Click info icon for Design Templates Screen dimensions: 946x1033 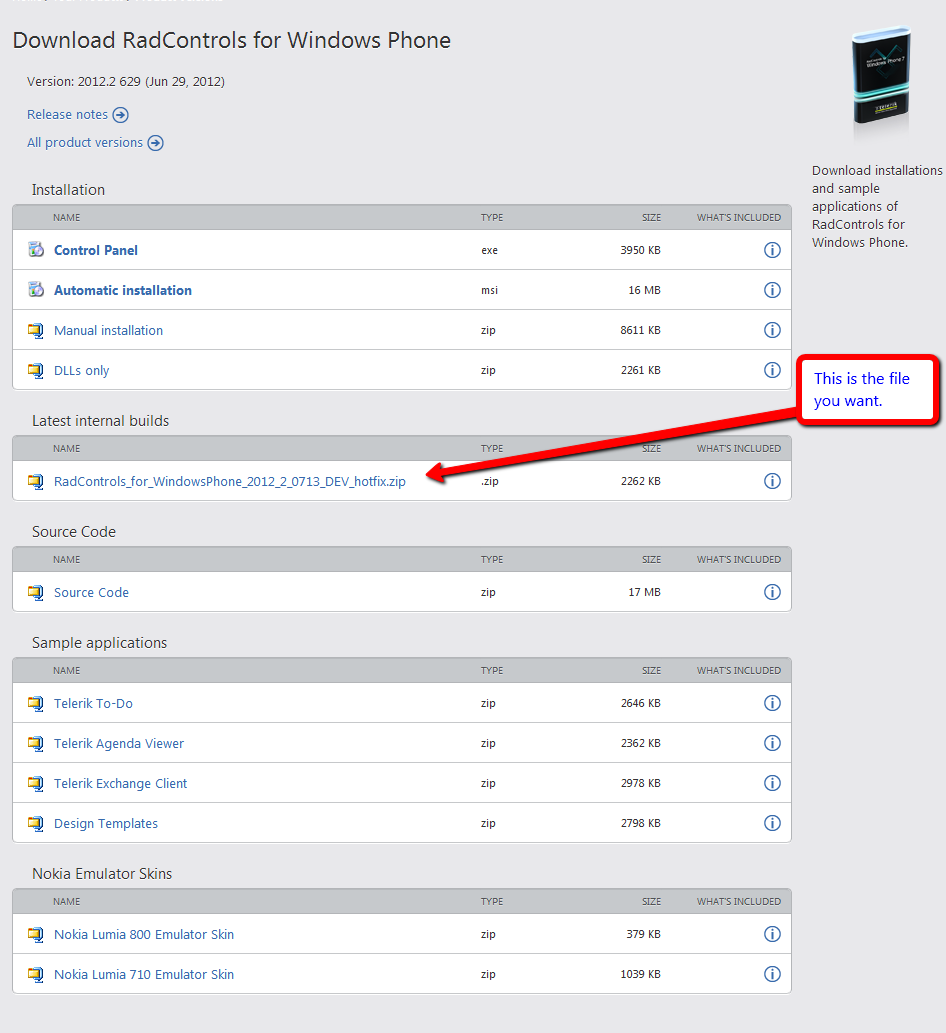[x=772, y=823]
